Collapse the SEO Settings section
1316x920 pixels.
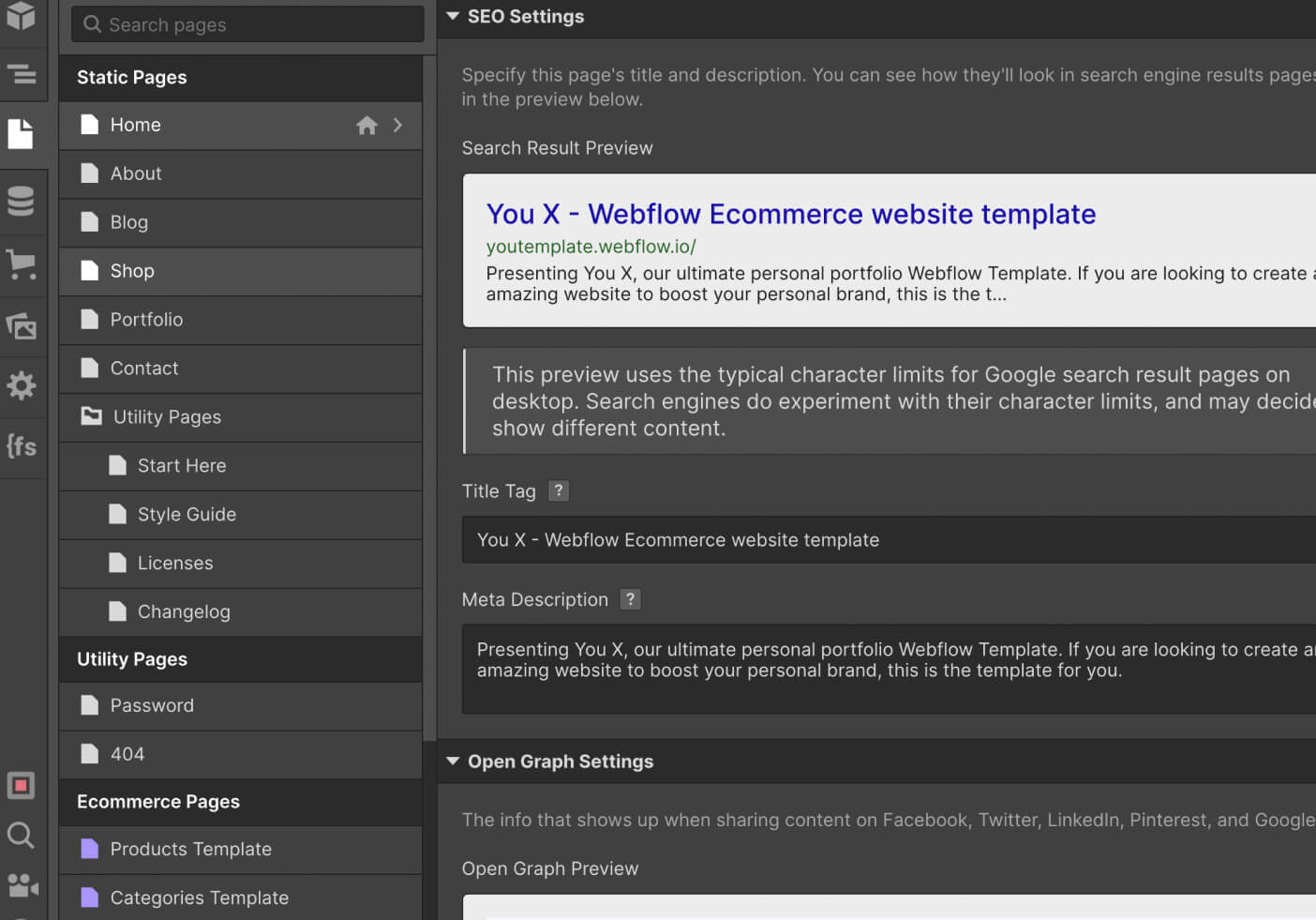coord(453,15)
